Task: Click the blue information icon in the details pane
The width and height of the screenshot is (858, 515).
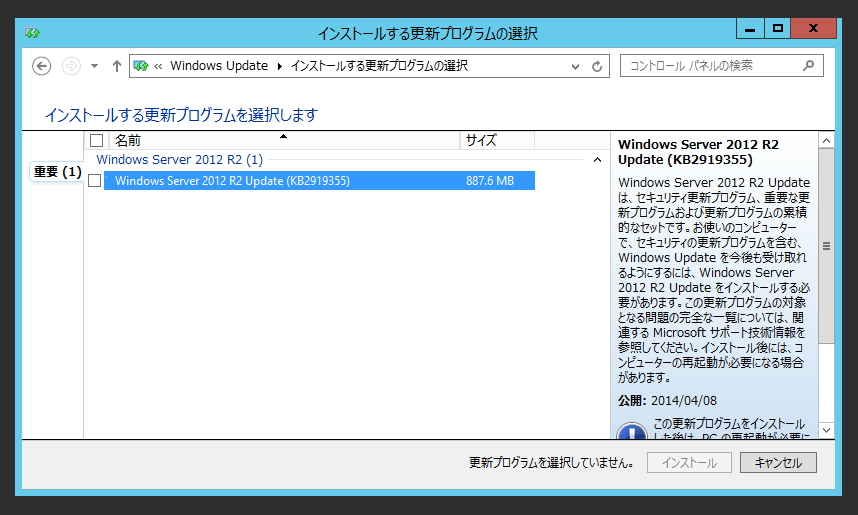Action: [x=632, y=431]
